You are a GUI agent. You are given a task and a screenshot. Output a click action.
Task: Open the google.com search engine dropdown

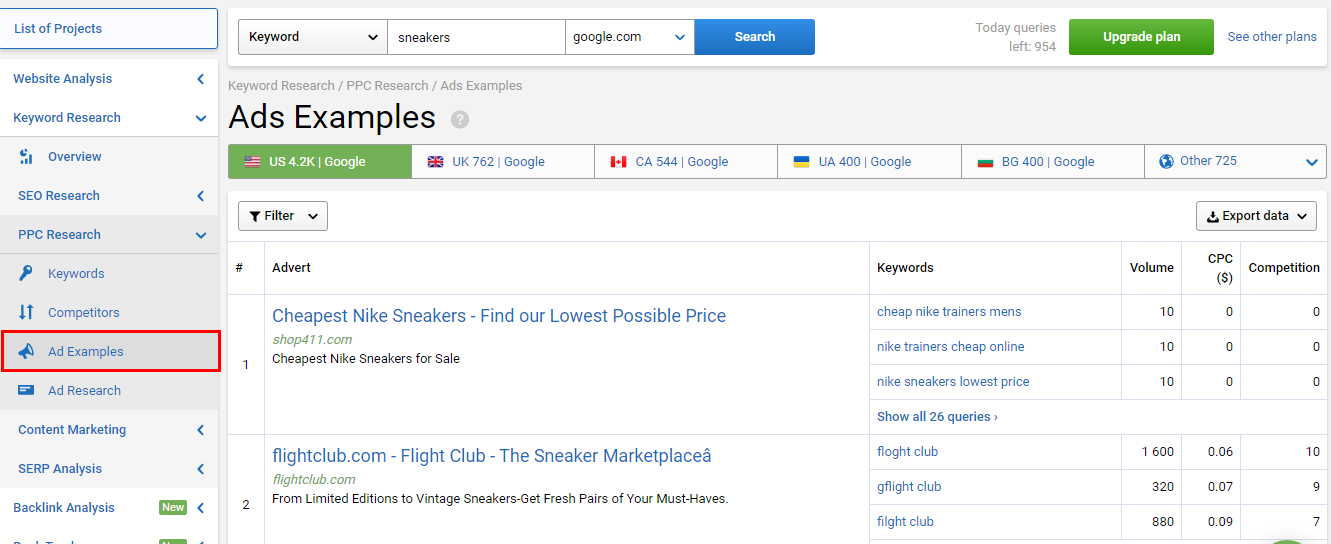(x=630, y=37)
